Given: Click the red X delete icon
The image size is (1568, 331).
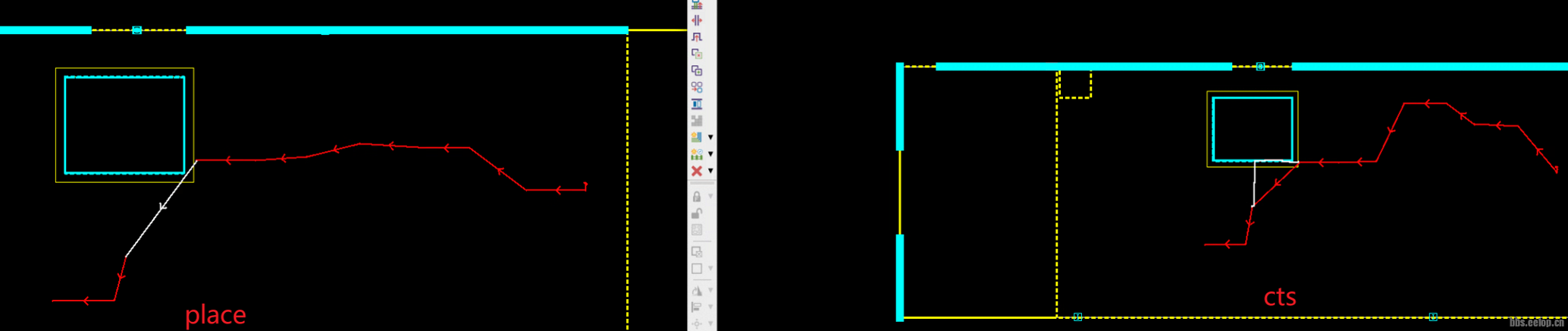Looking at the screenshot, I should (x=697, y=171).
